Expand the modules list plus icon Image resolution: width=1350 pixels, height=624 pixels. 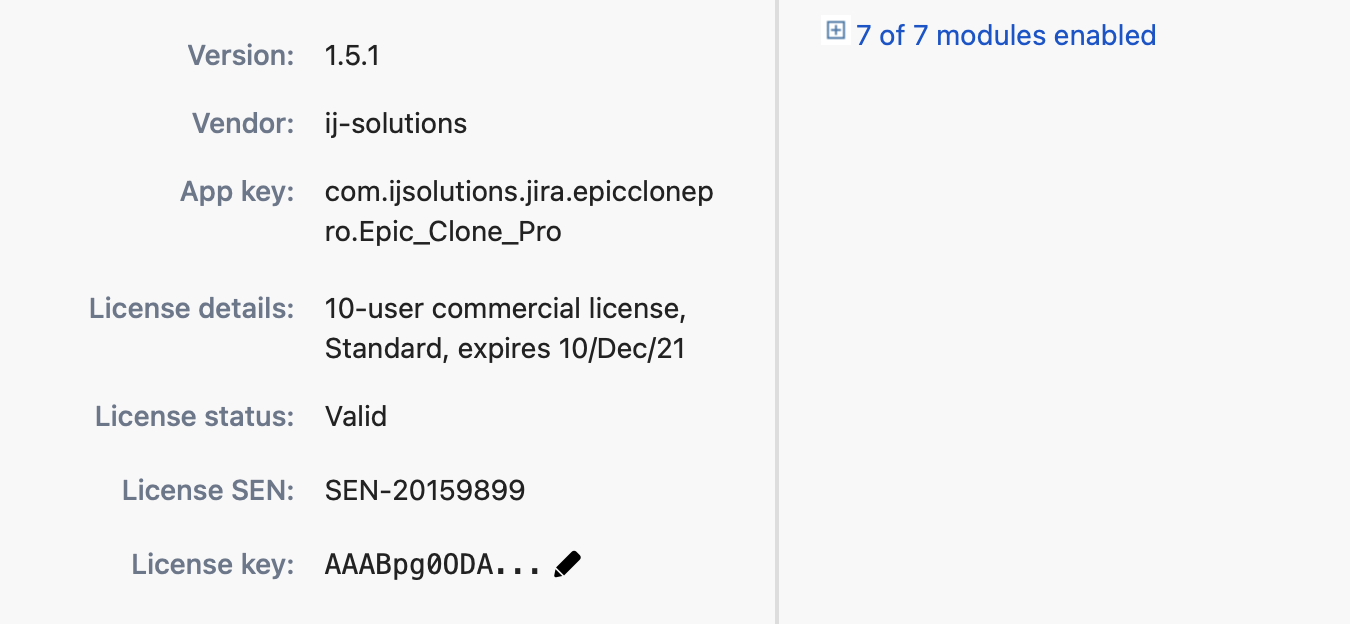[x=835, y=31]
